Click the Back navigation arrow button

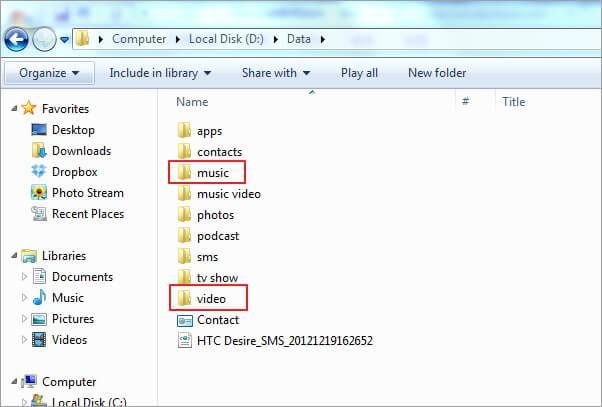[16, 38]
